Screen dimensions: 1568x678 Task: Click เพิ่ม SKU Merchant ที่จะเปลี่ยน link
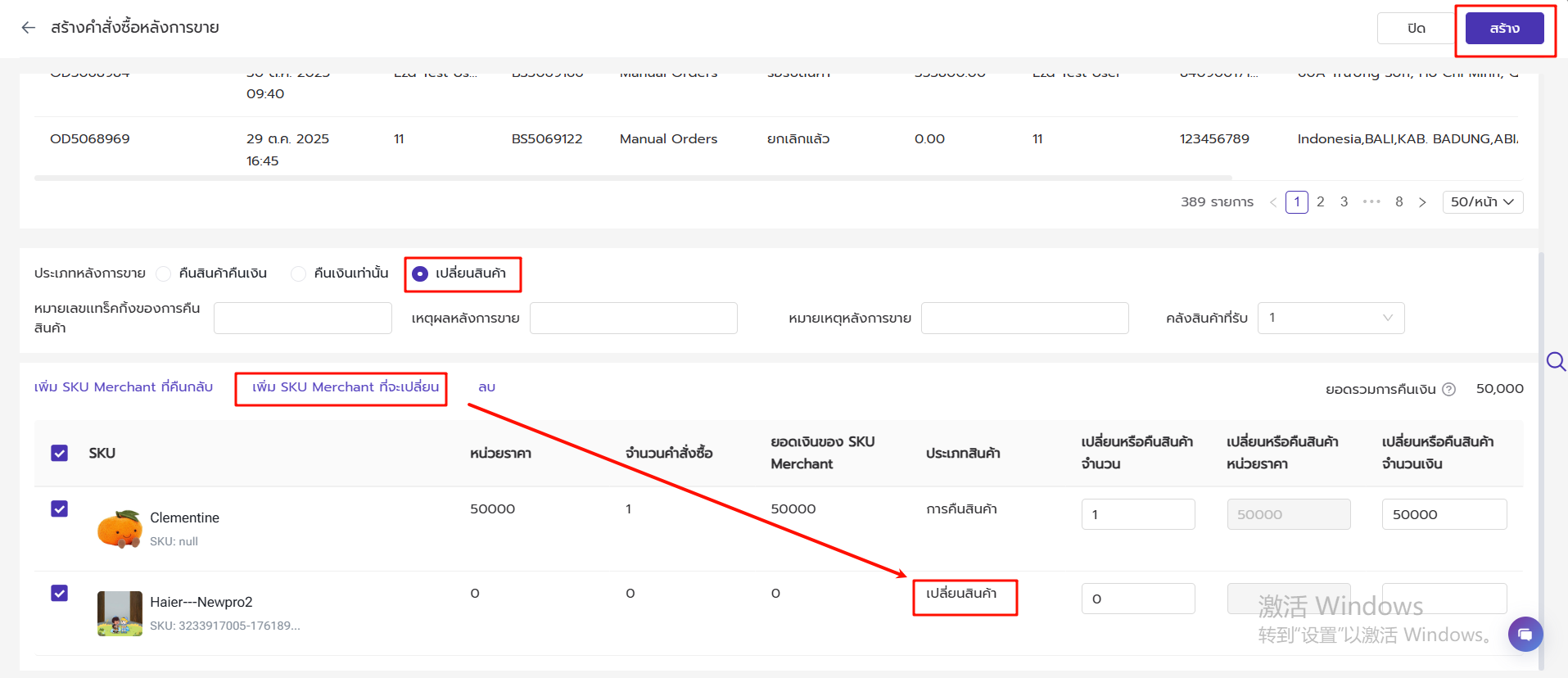click(345, 387)
